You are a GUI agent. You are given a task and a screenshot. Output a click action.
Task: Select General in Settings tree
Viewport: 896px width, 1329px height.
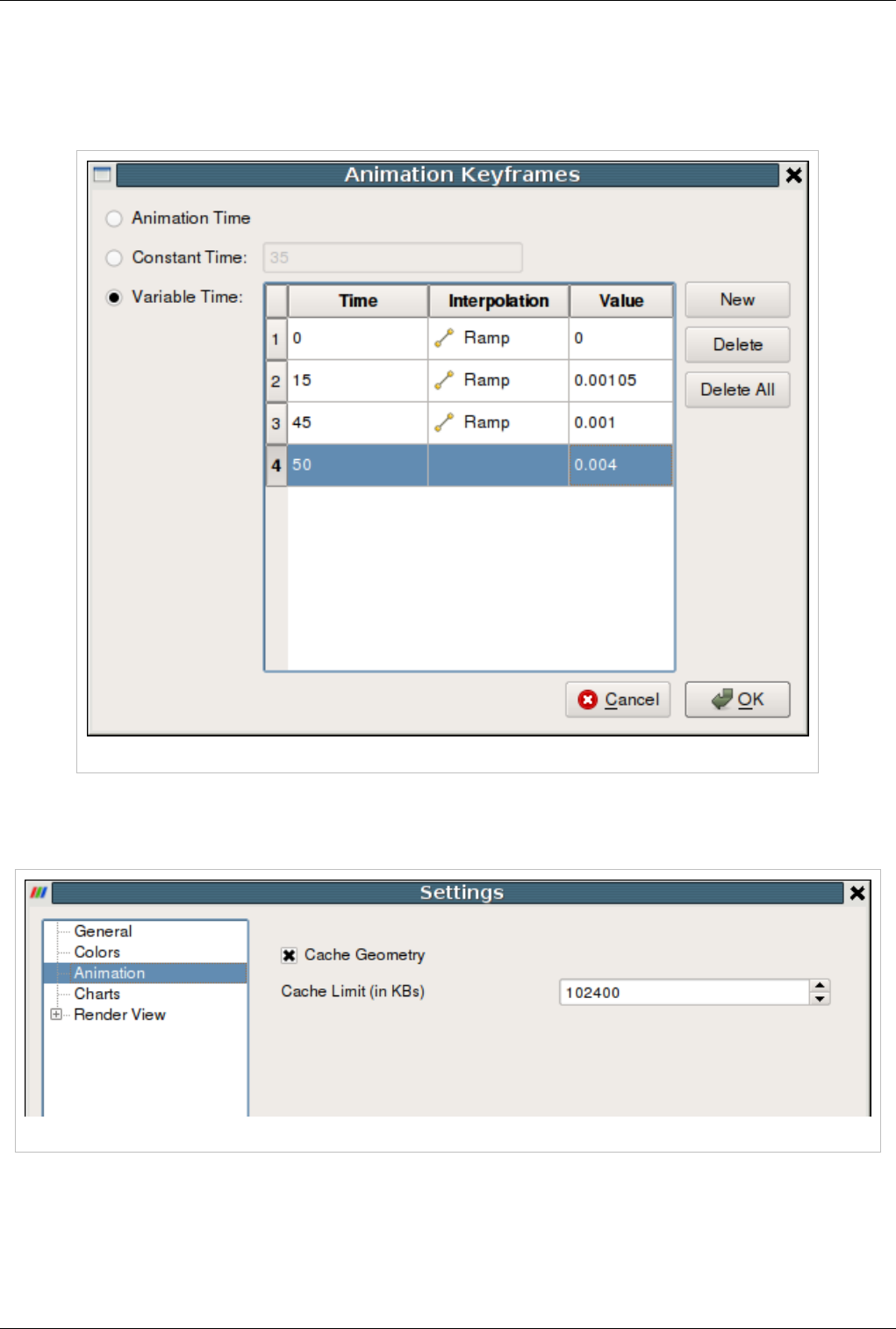click(x=103, y=931)
